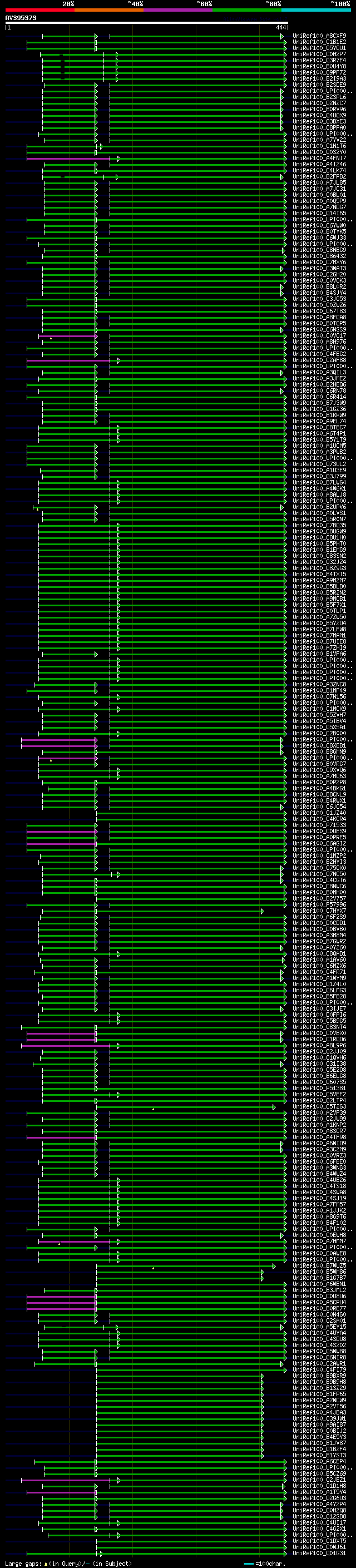Select hit label UniRef100_Q5YQU1
Image resolution: width=356 pixels, height=1568 pixels.
tap(319, 49)
